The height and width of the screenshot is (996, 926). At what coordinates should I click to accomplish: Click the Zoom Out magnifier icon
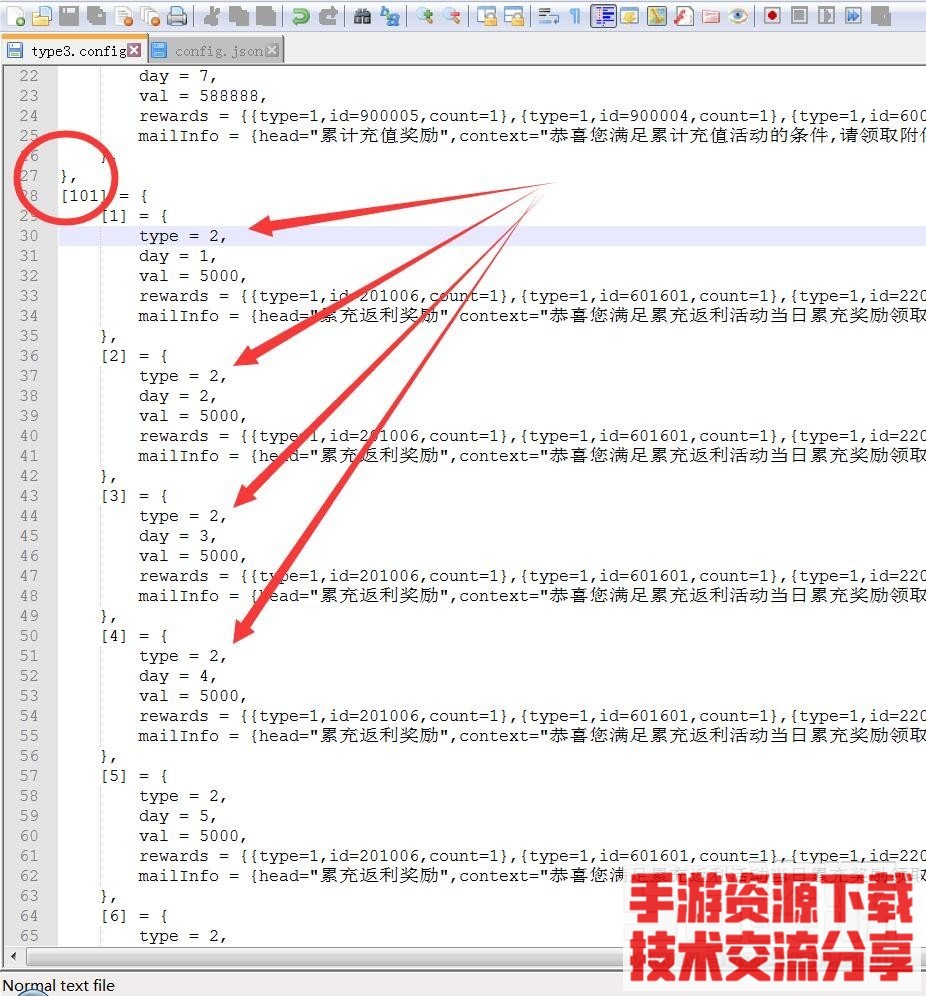pos(452,16)
